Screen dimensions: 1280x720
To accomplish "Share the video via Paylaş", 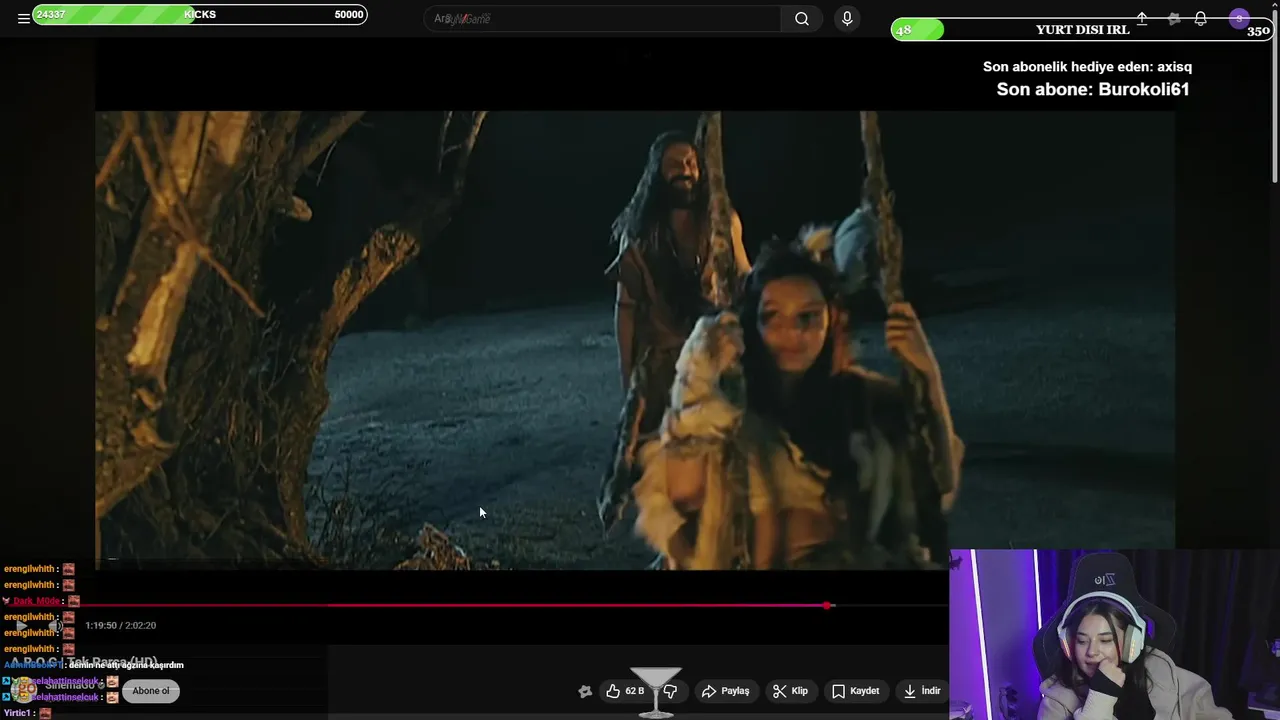I will [726, 691].
